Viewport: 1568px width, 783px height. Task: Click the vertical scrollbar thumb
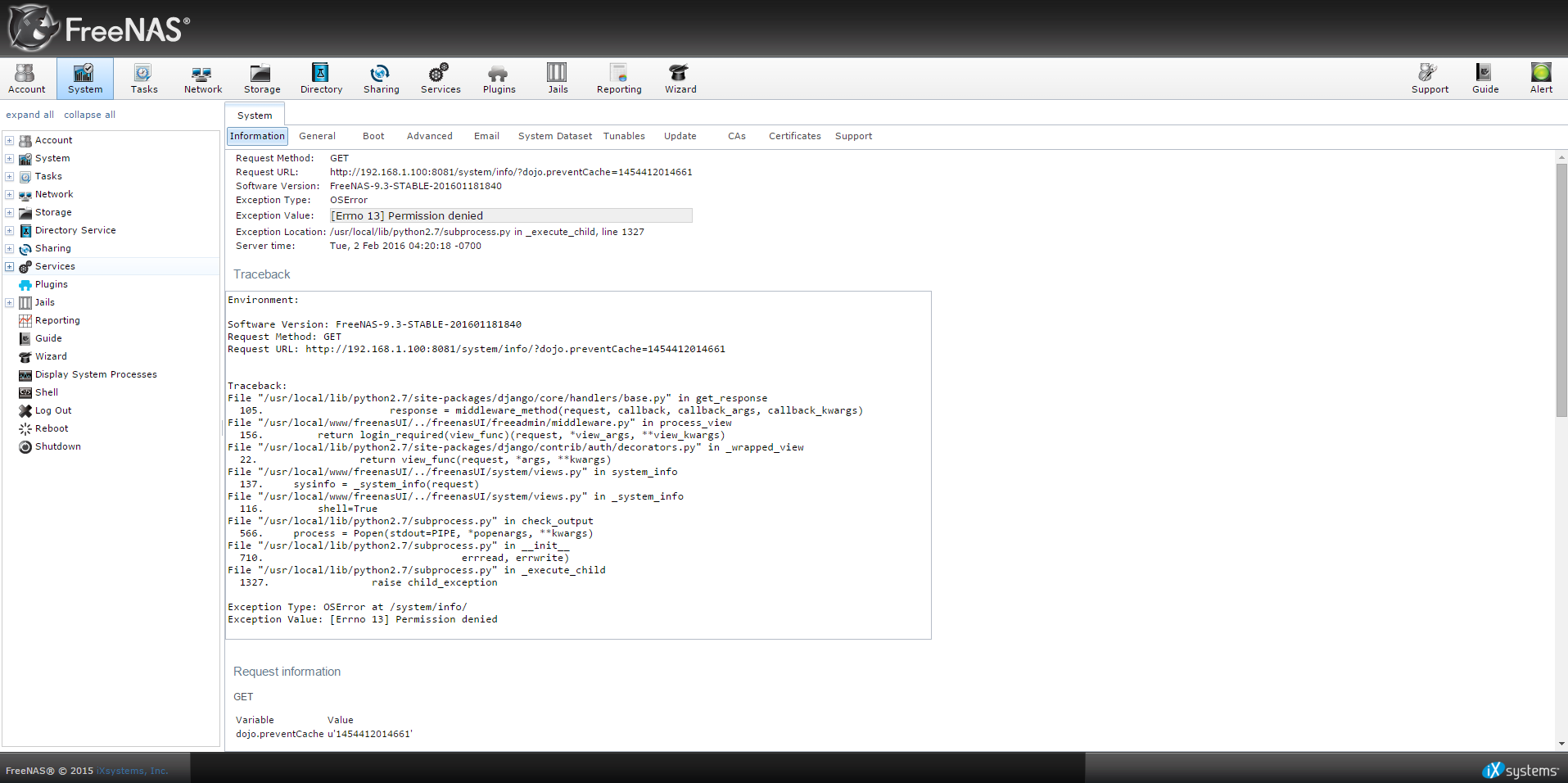(1561, 291)
